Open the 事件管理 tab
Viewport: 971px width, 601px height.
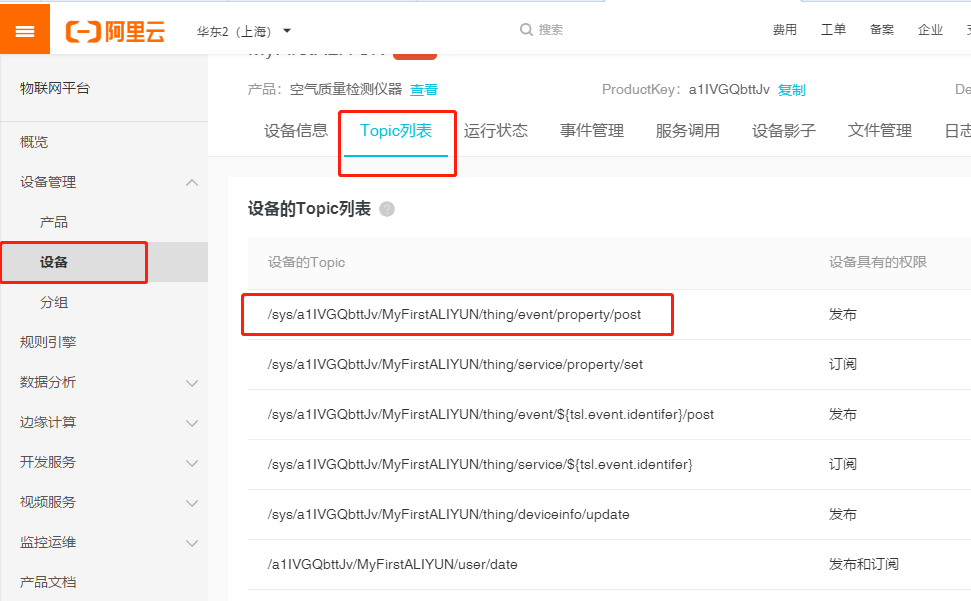coord(592,131)
